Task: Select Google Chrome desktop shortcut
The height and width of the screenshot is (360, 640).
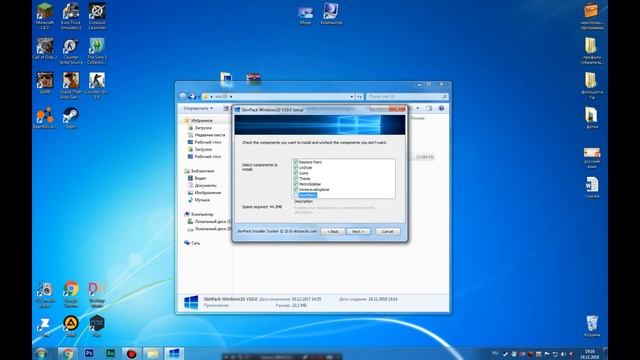Action: click(x=71, y=294)
